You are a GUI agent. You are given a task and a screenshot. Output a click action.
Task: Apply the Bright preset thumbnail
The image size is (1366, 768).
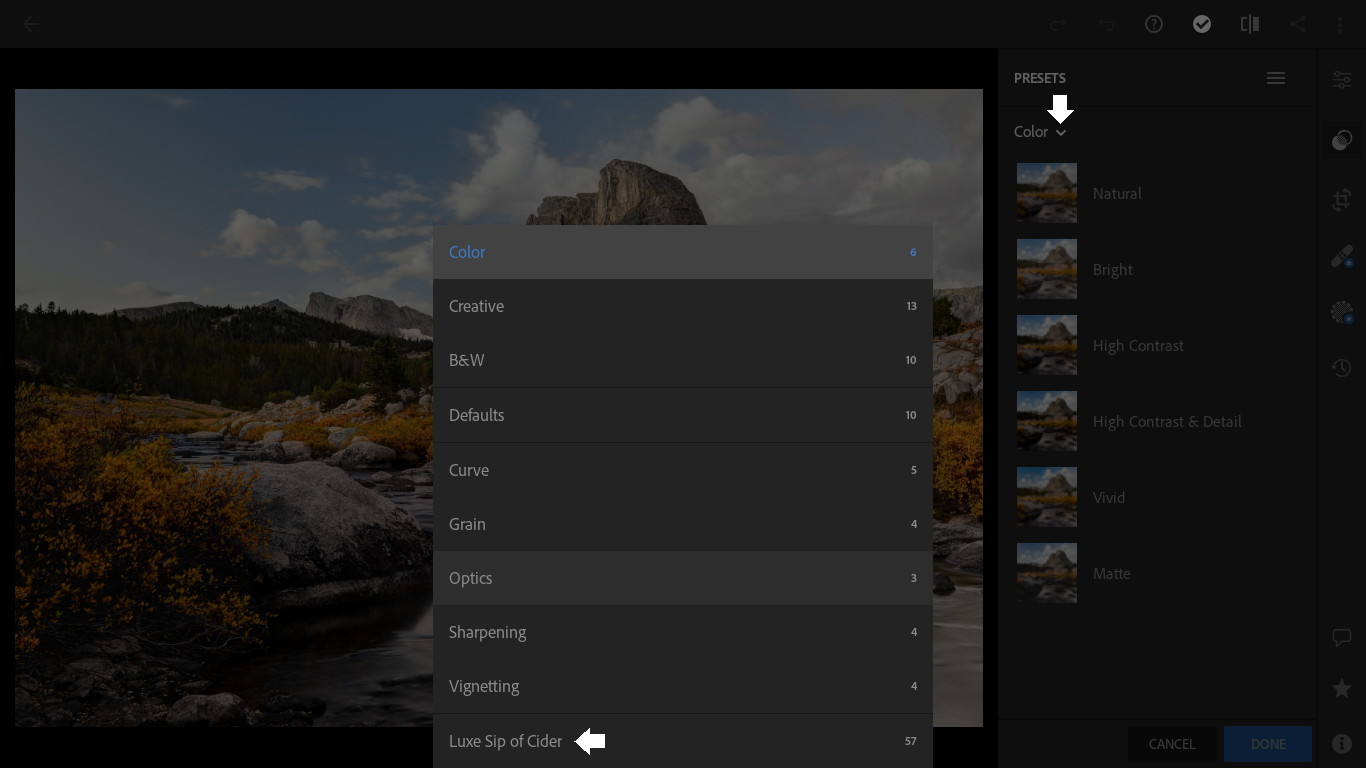pos(1047,269)
